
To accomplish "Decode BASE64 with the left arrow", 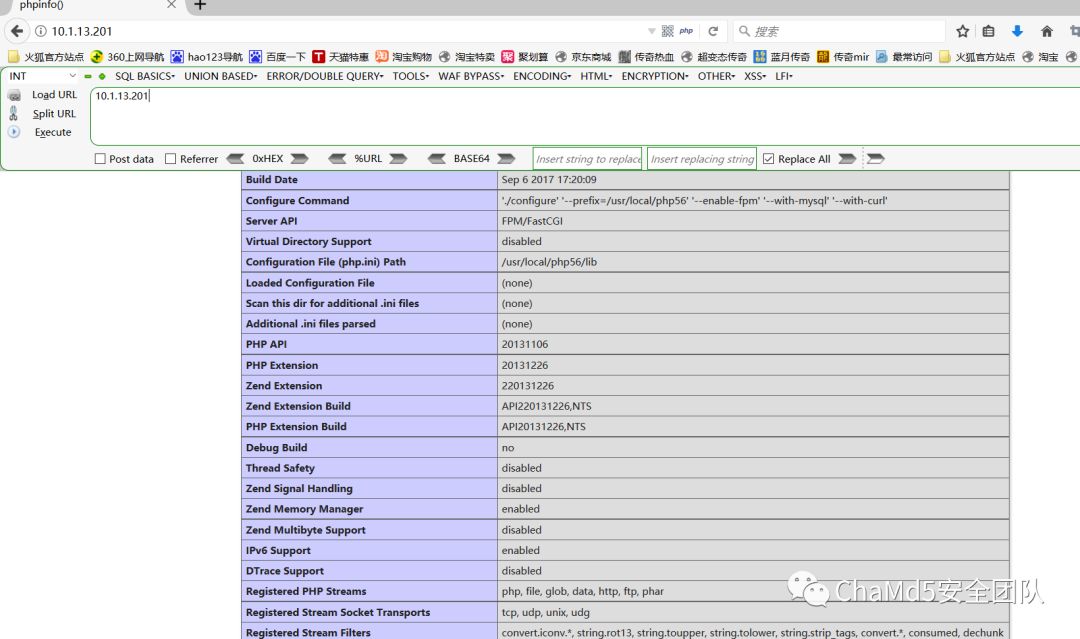I will 437,158.
